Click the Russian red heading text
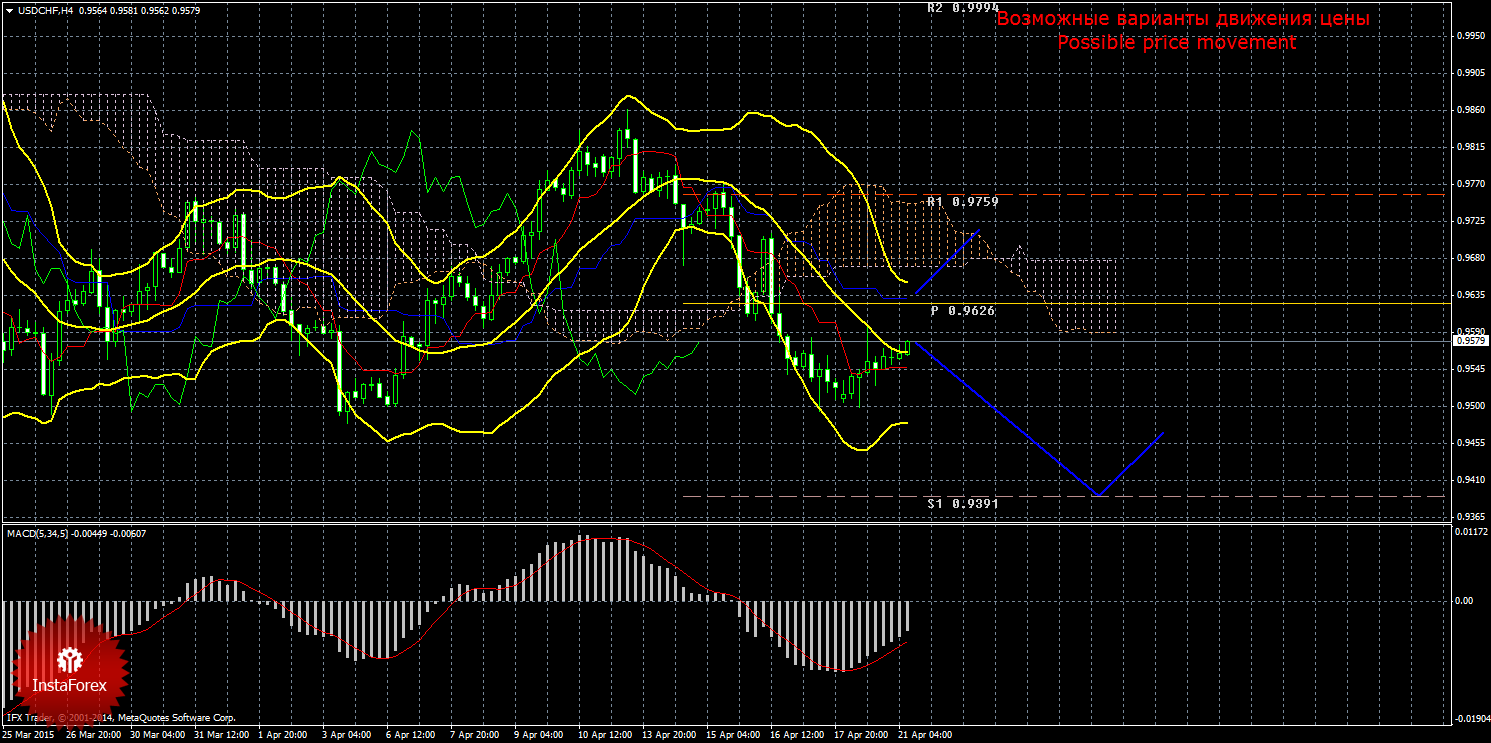Screen dimensions: 1491x743 tap(1183, 19)
